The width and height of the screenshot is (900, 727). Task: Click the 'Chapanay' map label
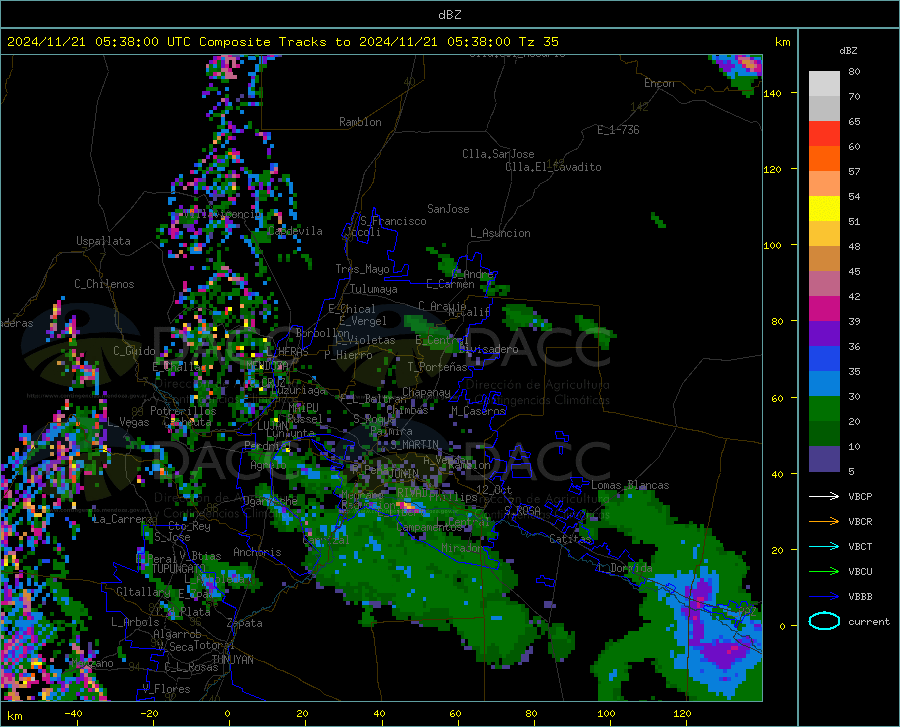426,392
